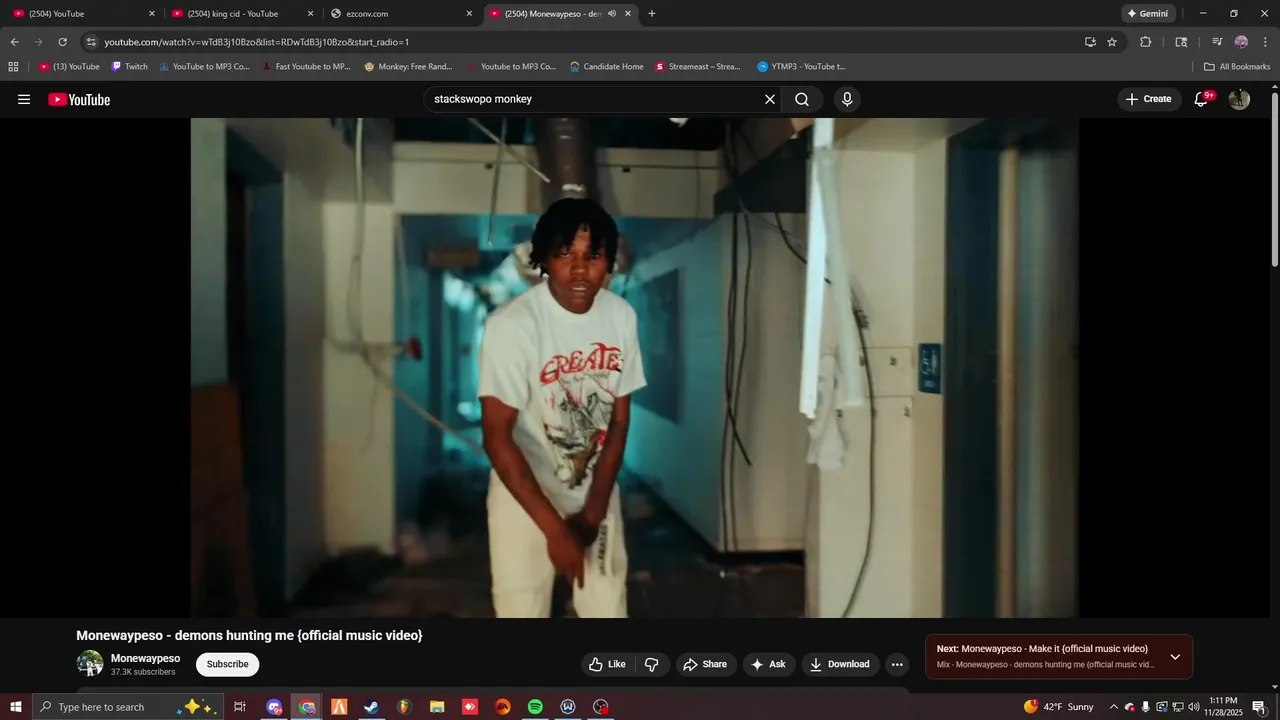Open the clock and date flyout
This screenshot has width=1280, height=720.
coord(1223,707)
